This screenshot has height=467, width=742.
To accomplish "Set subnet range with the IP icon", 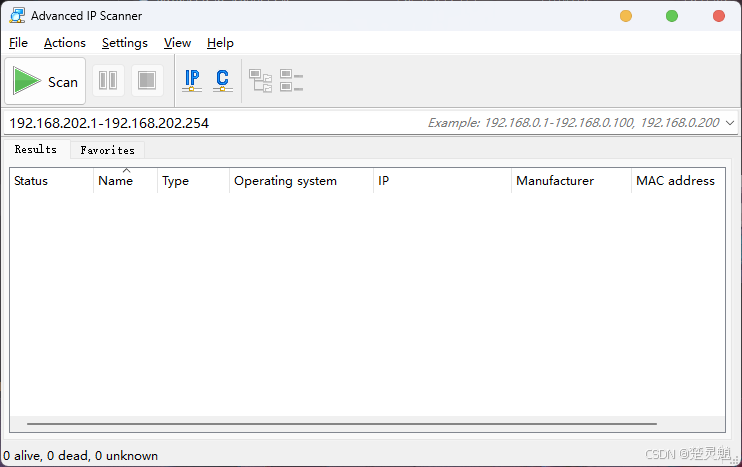I will [192, 80].
